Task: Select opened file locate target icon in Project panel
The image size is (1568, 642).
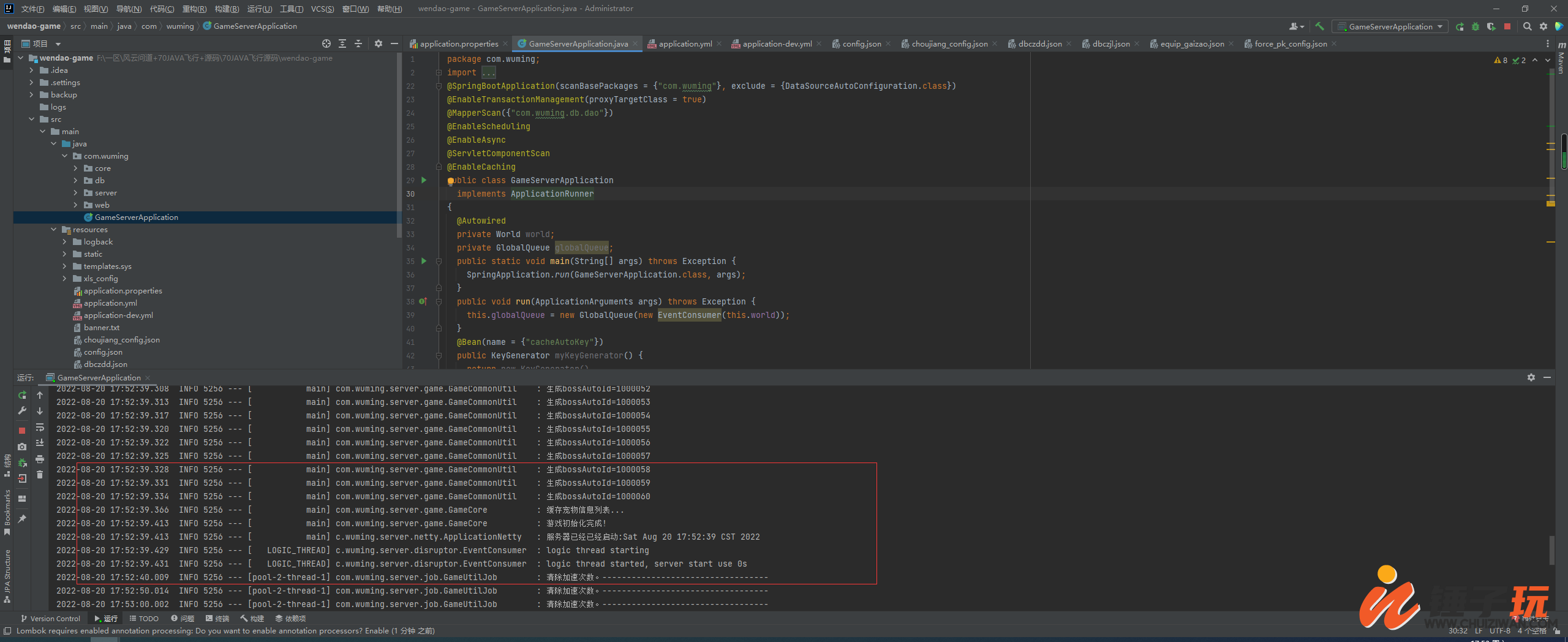Action: [326, 43]
